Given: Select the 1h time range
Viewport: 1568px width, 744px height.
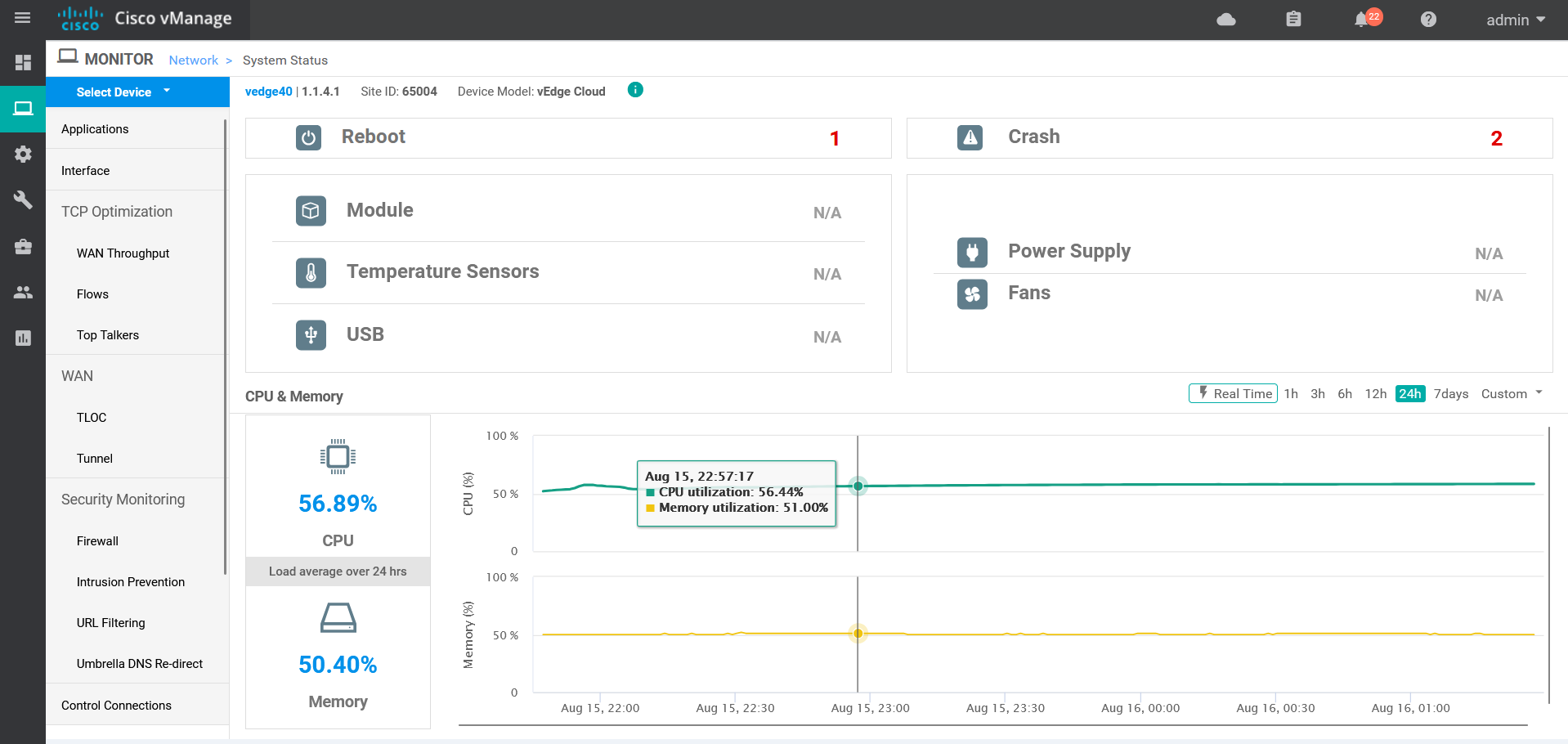Looking at the screenshot, I should [x=1291, y=393].
